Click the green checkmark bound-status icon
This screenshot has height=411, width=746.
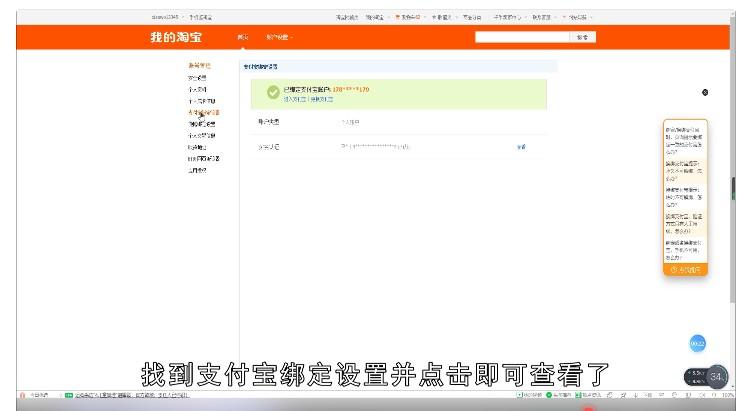[x=273, y=92]
